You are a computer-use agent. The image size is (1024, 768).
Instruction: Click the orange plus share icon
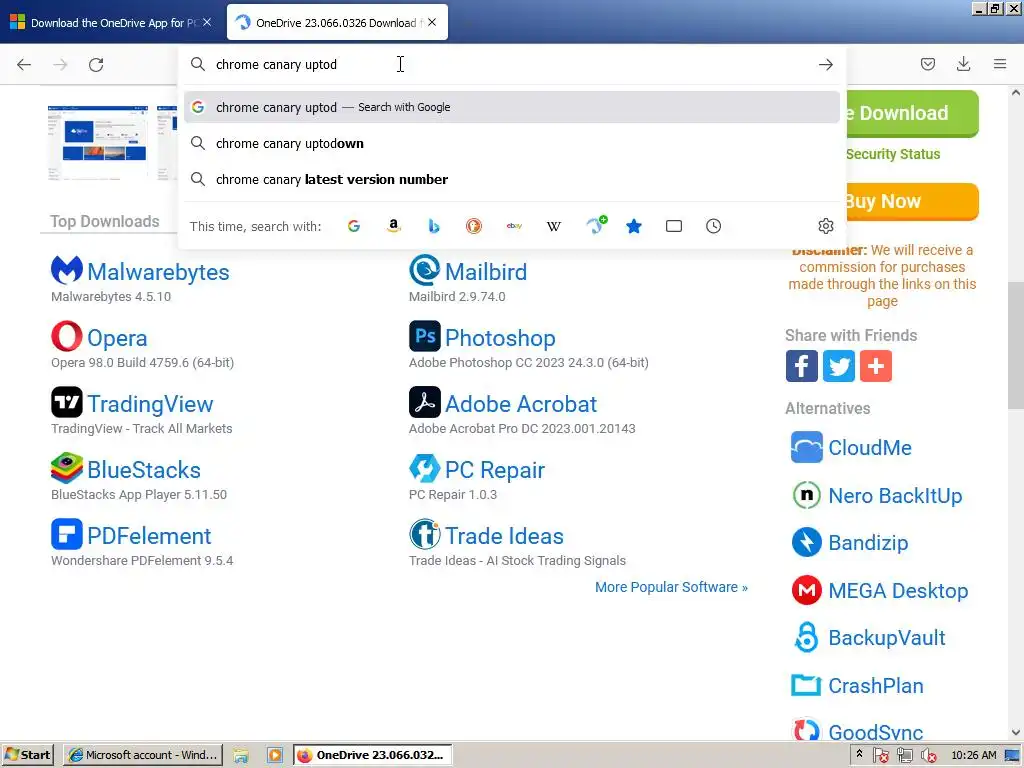tap(876, 366)
